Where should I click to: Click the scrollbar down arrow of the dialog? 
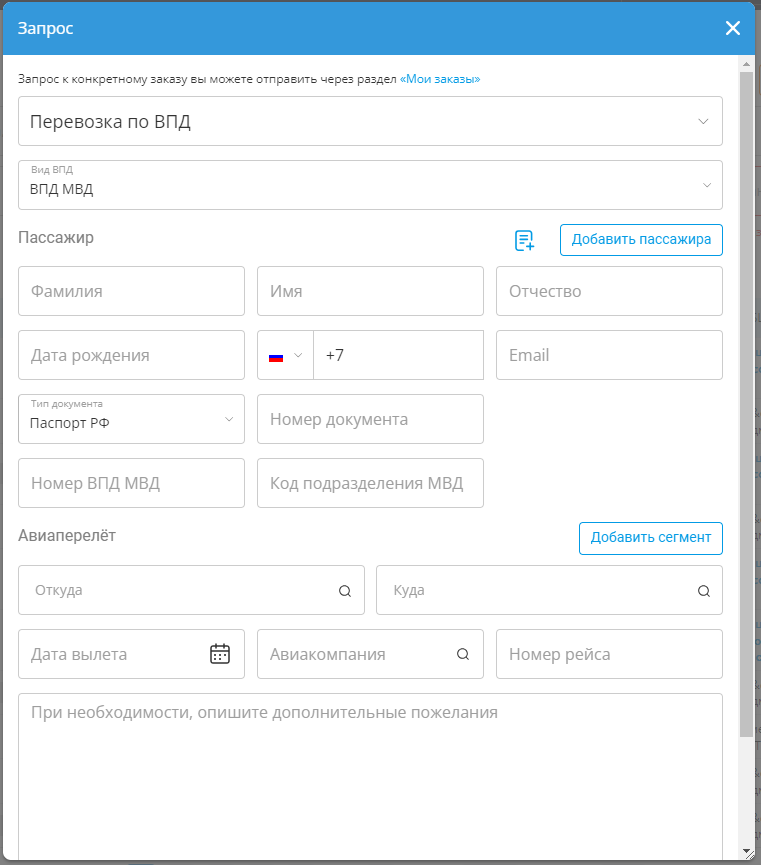(746, 852)
